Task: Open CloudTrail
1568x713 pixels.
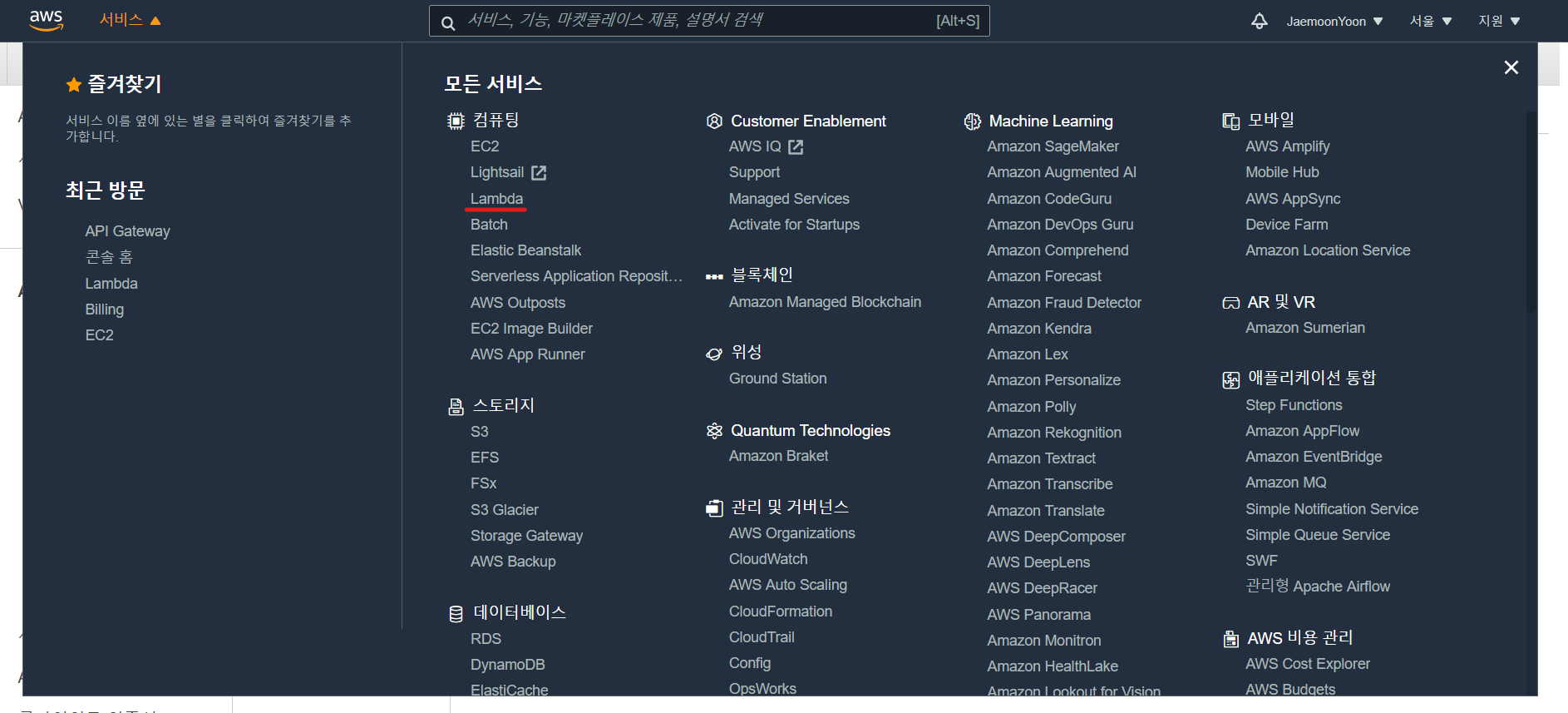Action: click(x=762, y=637)
